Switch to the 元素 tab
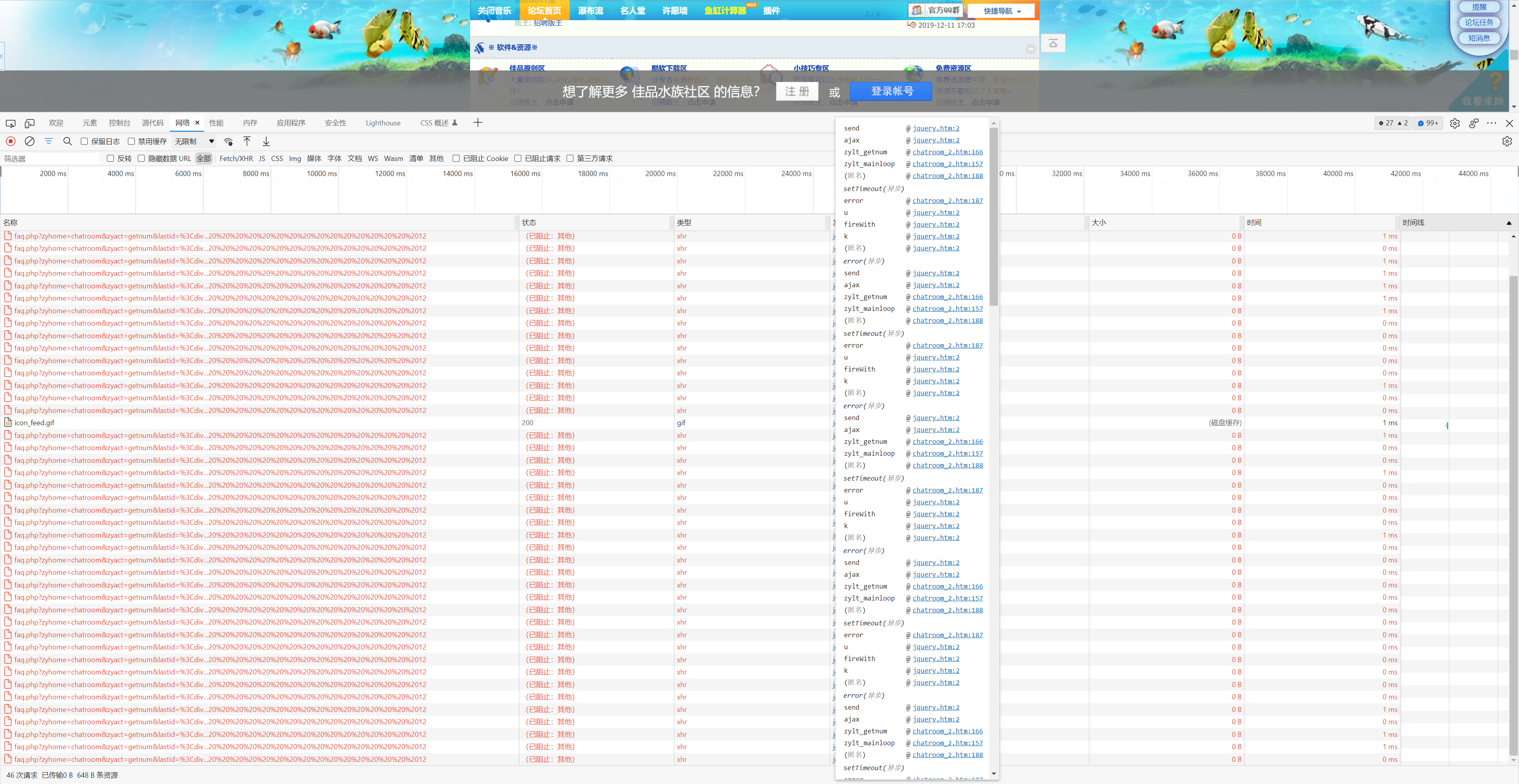This screenshot has height=784, width=1519. click(90, 123)
